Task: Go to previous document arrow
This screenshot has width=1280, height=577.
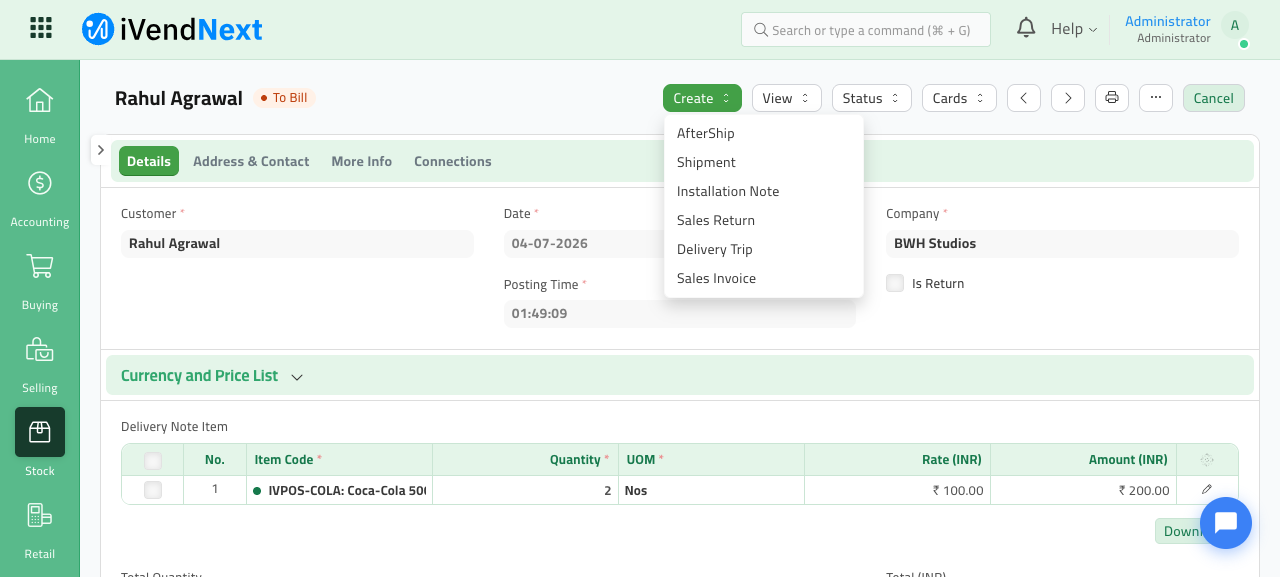Action: (x=1024, y=98)
